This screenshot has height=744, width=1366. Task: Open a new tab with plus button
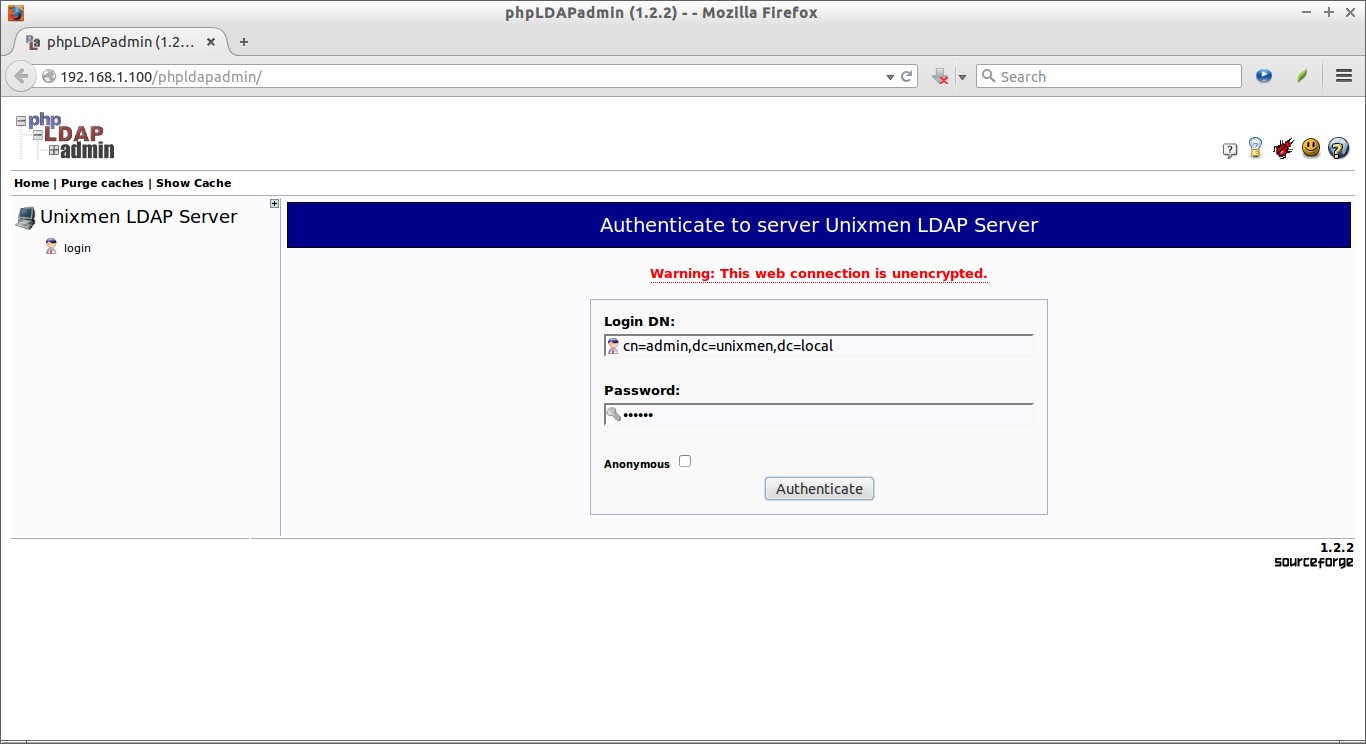[x=243, y=41]
